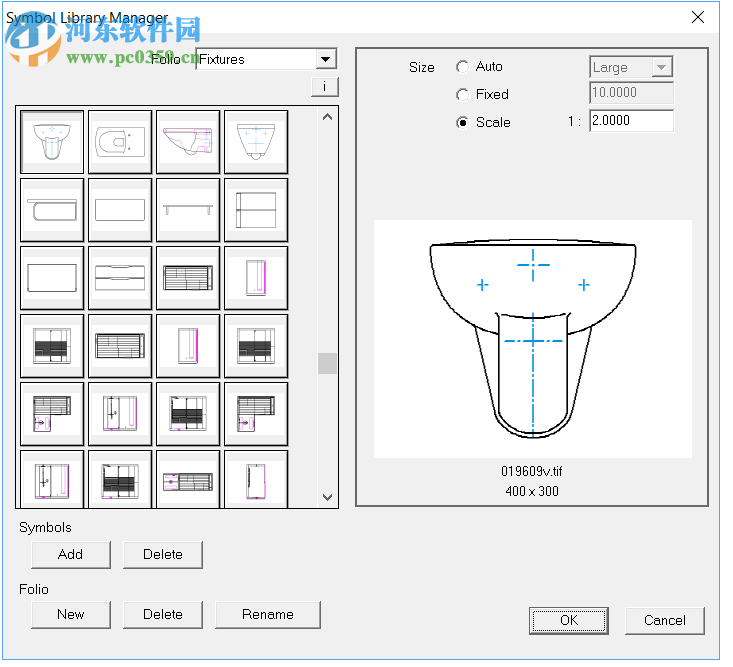Click the Cancel button
Viewport: 733px width, 667px height.
665,620
